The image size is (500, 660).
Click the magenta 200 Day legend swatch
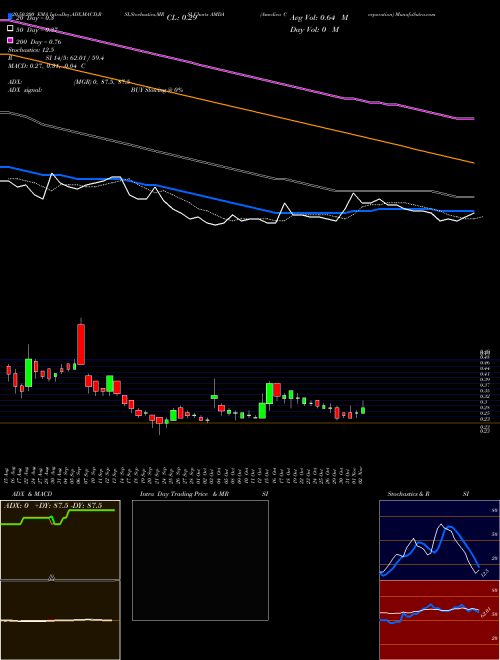point(10,41)
